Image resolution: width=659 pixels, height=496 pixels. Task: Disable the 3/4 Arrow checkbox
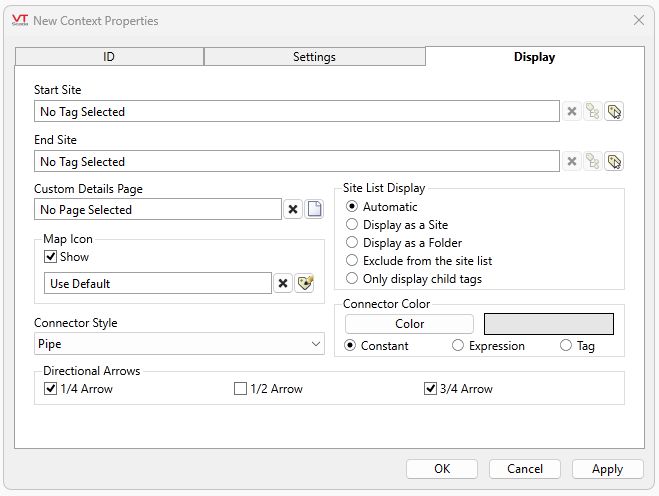[x=430, y=388]
